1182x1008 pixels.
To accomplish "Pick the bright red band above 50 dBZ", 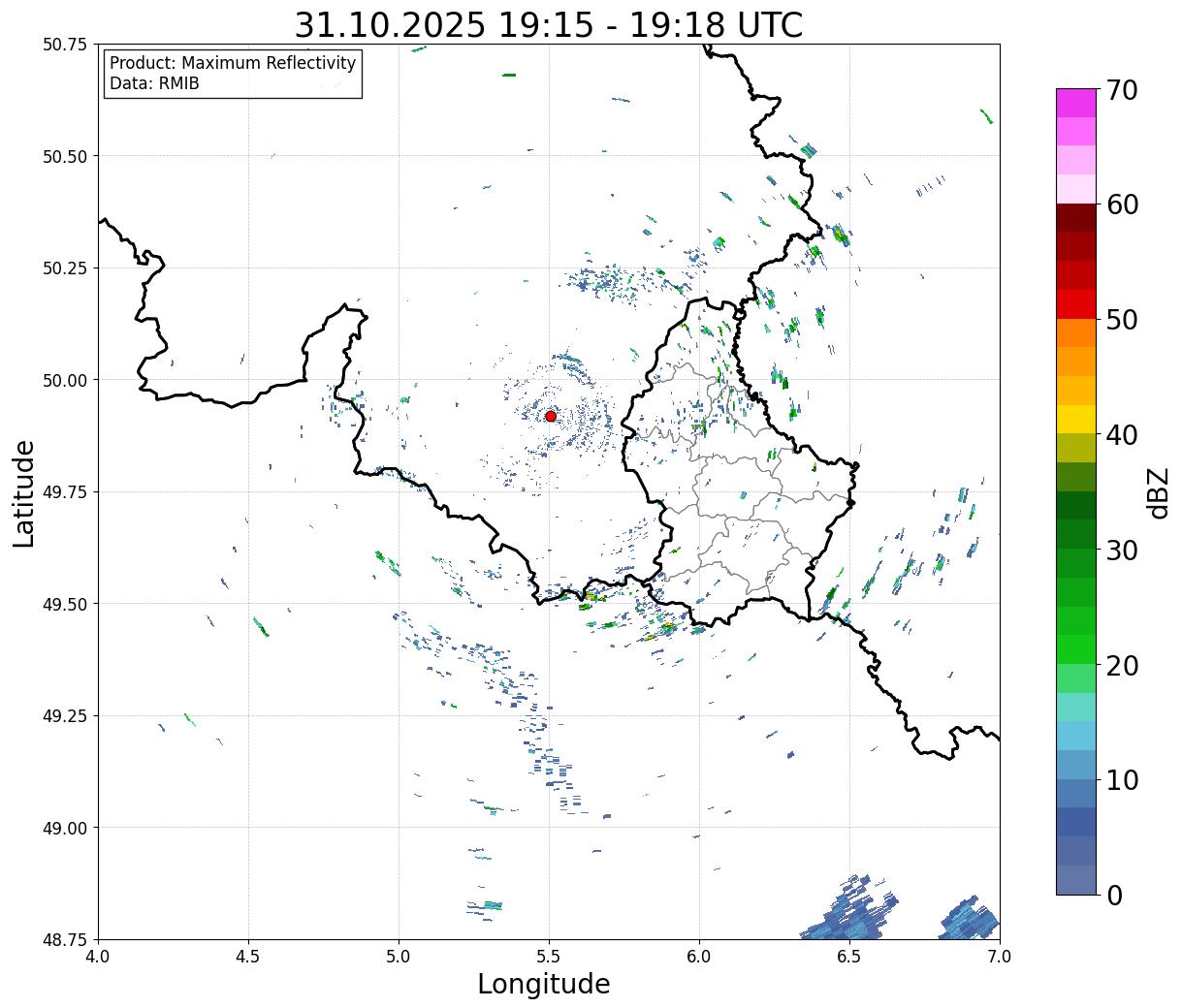I will [1075, 304].
